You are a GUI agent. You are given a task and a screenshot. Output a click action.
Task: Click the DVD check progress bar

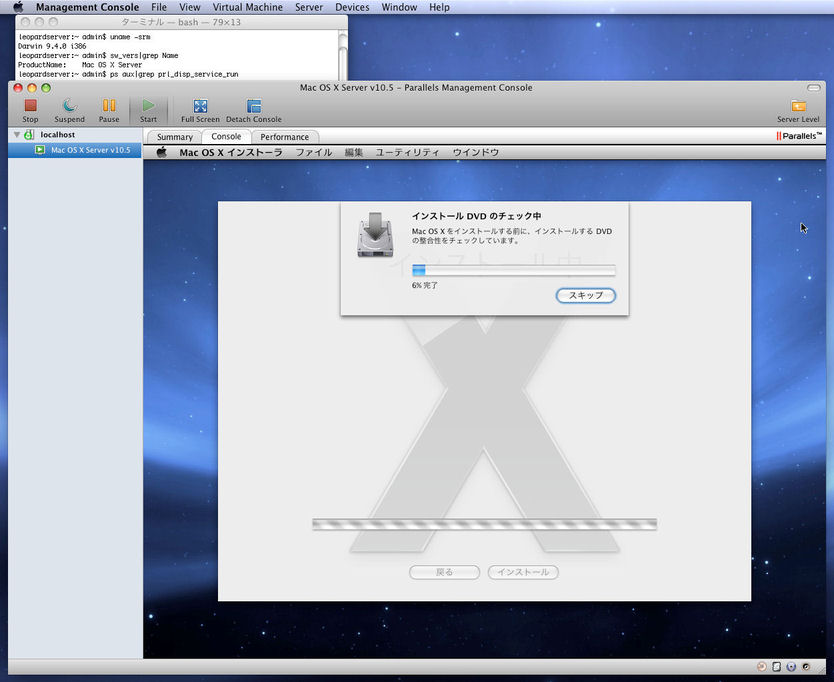pos(514,270)
